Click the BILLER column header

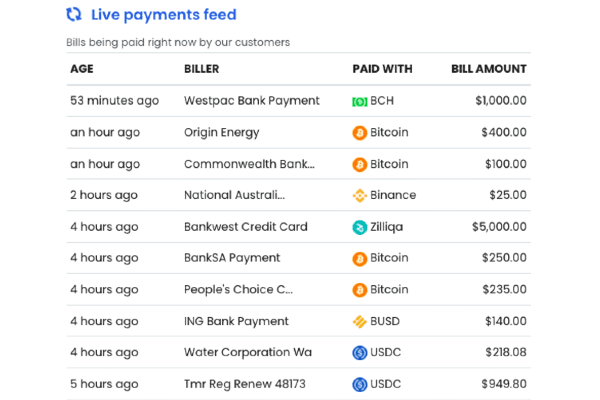(x=201, y=69)
